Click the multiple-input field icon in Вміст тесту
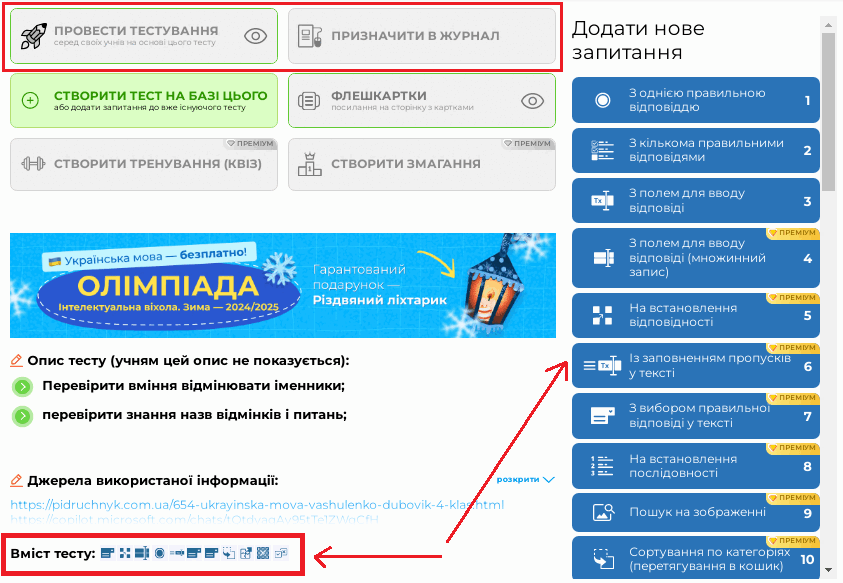Image resolution: width=843 pixels, height=583 pixels. (x=142, y=553)
